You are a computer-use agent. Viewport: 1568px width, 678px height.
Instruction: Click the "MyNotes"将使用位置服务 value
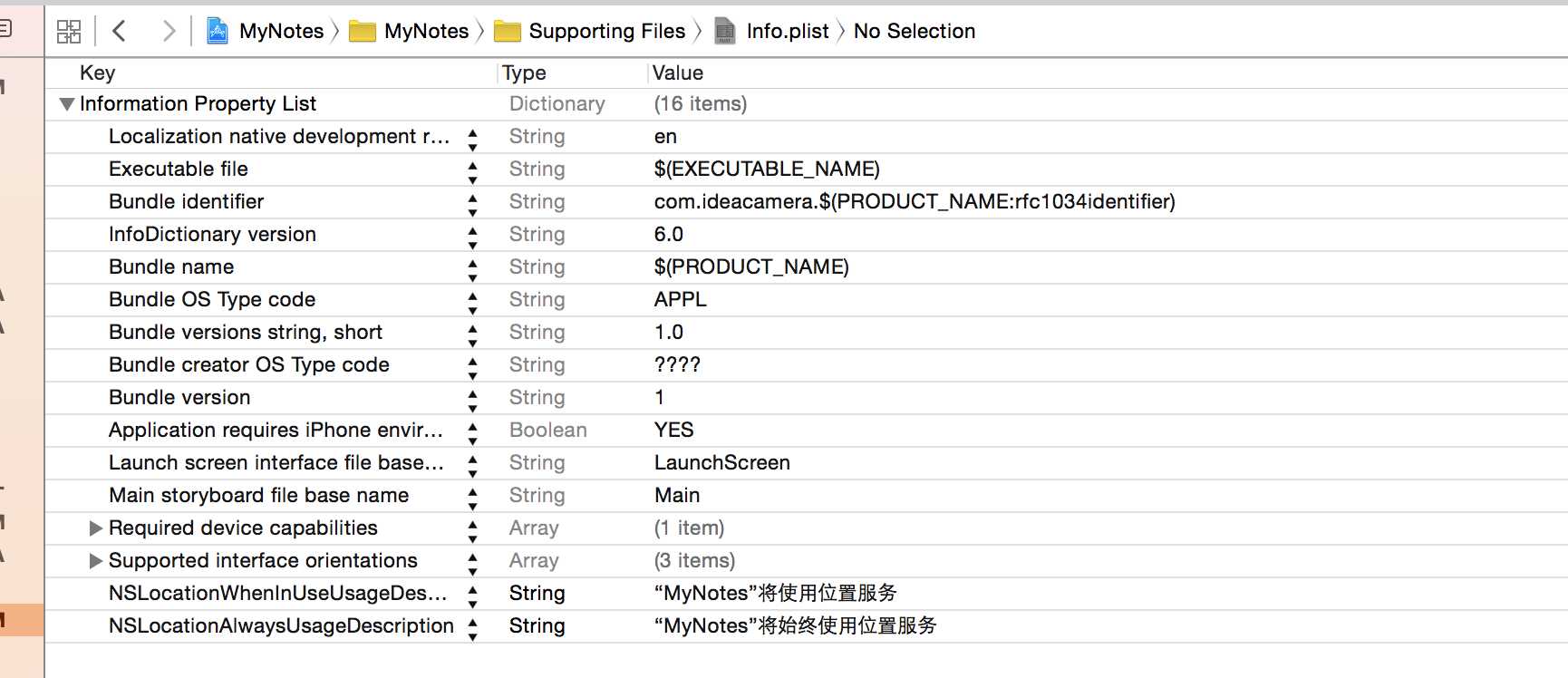click(x=776, y=594)
